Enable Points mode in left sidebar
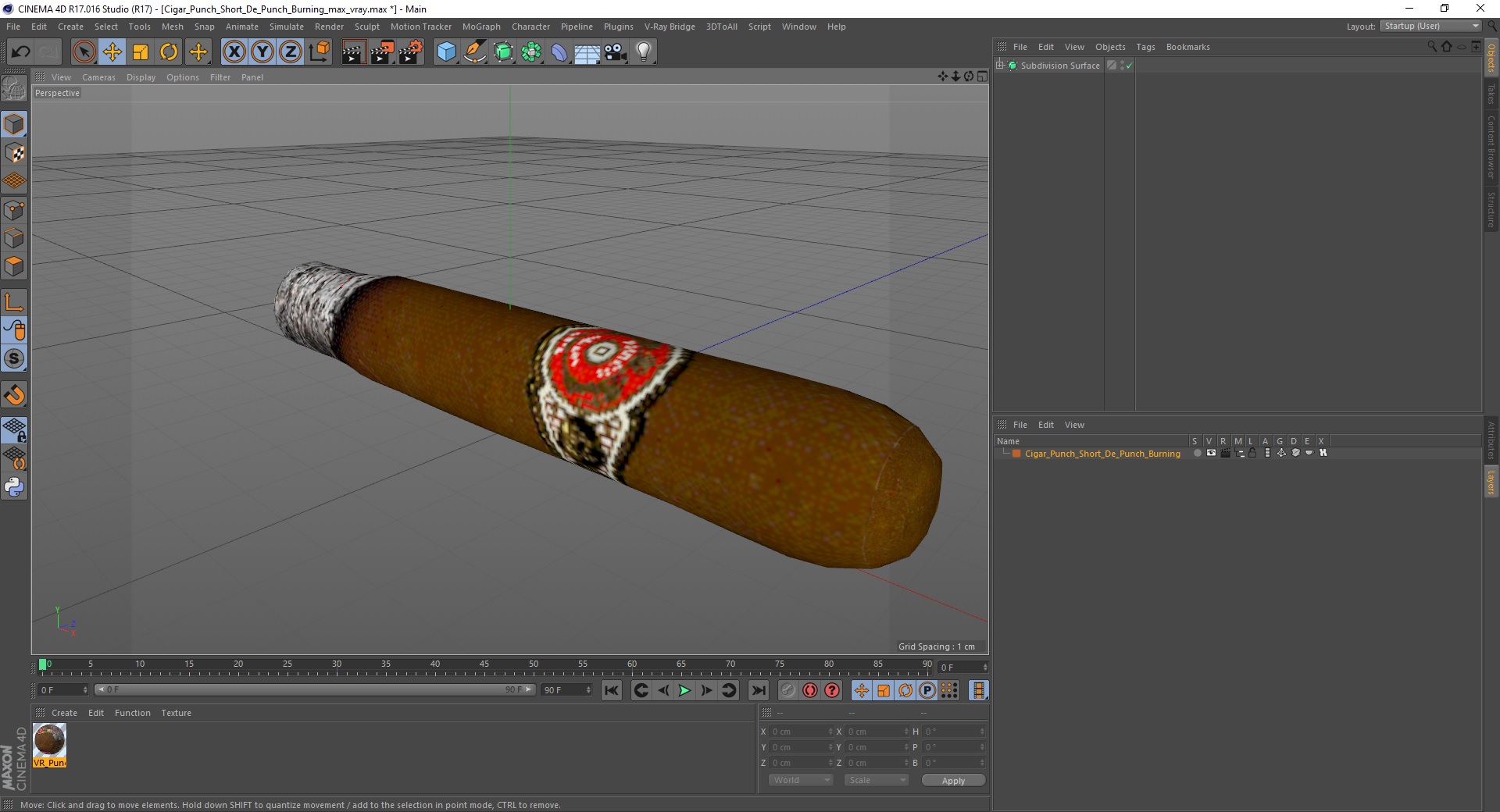Viewport: 1500px width, 812px height. 14,210
